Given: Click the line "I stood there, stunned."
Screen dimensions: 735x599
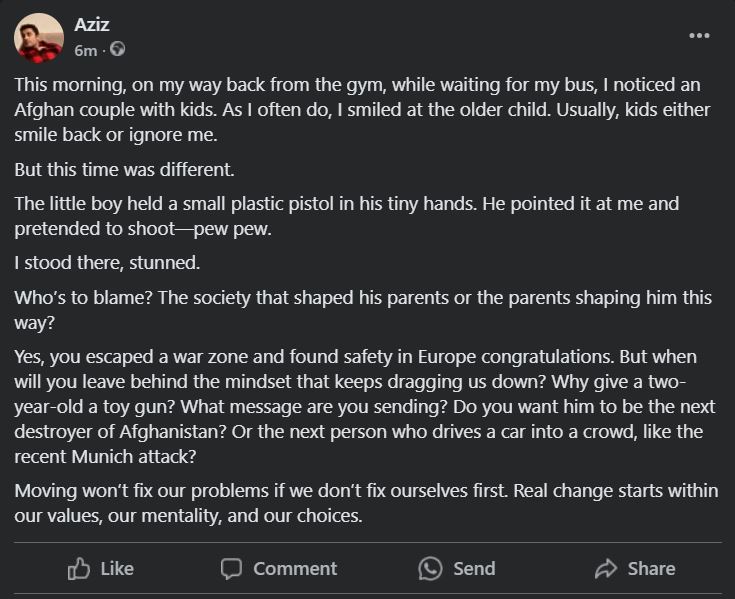Looking at the screenshot, I should pyautogui.click(x=107, y=262).
